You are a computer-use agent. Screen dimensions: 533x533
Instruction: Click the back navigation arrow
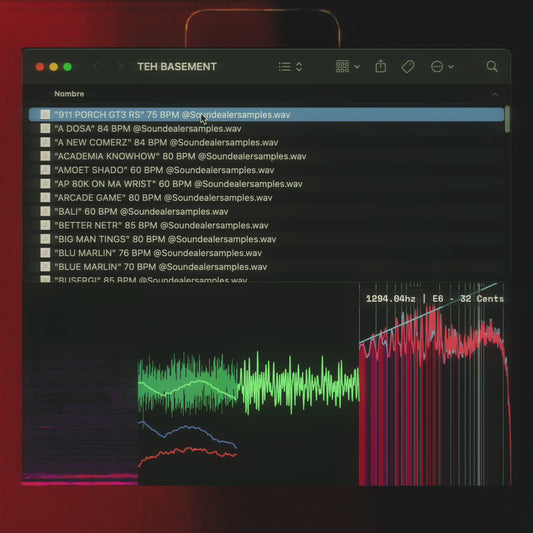point(96,67)
